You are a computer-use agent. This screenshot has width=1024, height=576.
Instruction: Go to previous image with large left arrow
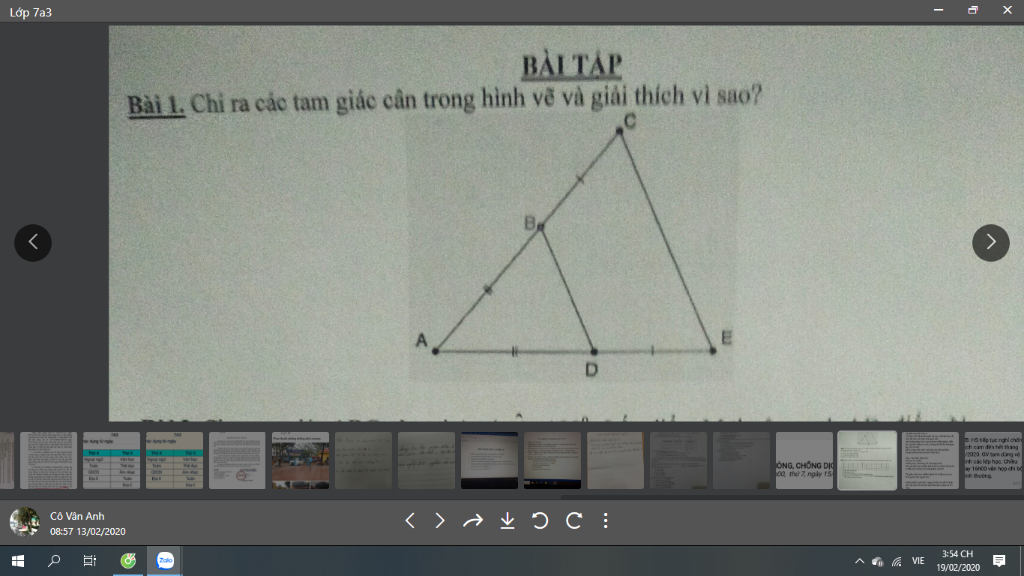[x=33, y=242]
